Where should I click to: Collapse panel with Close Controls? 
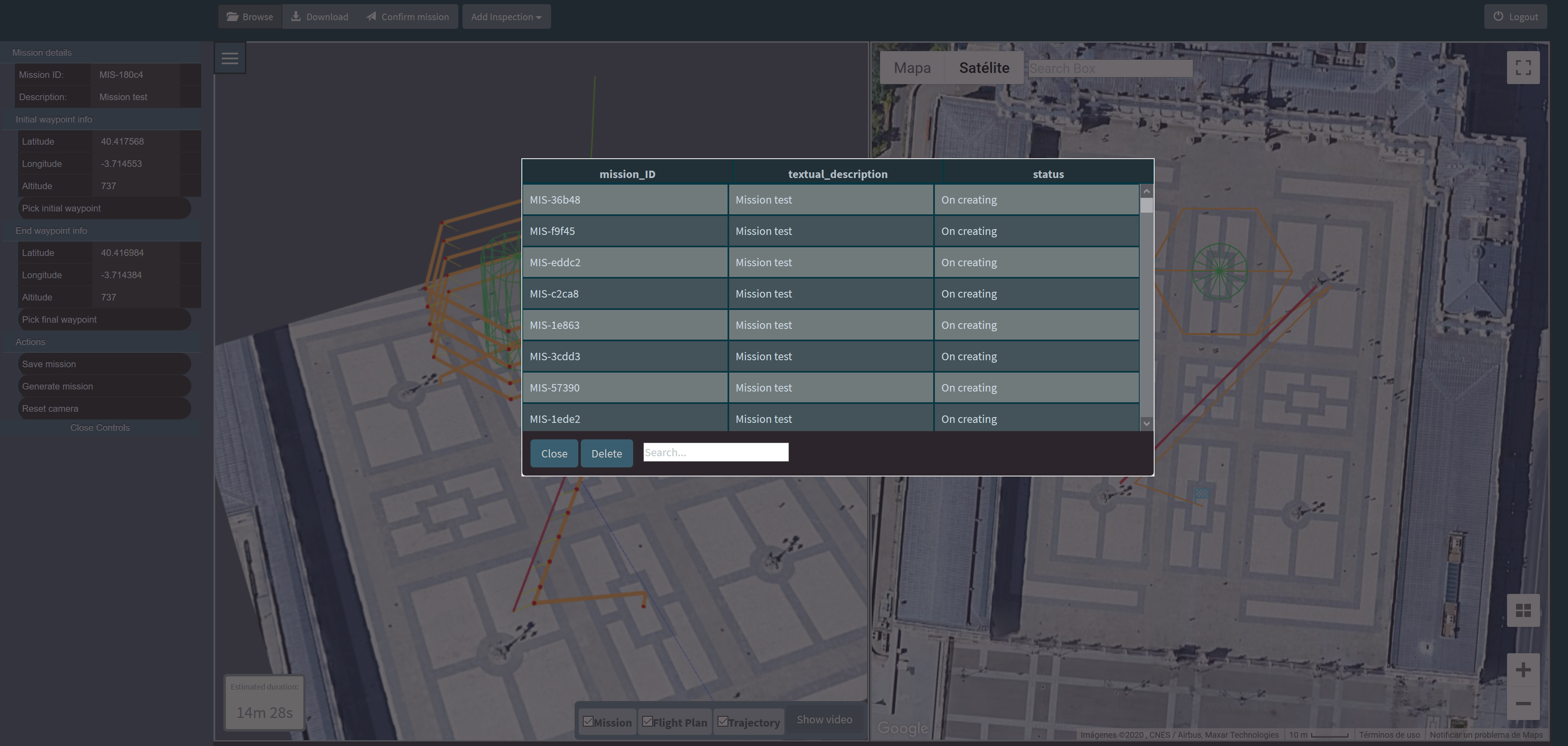[100, 428]
